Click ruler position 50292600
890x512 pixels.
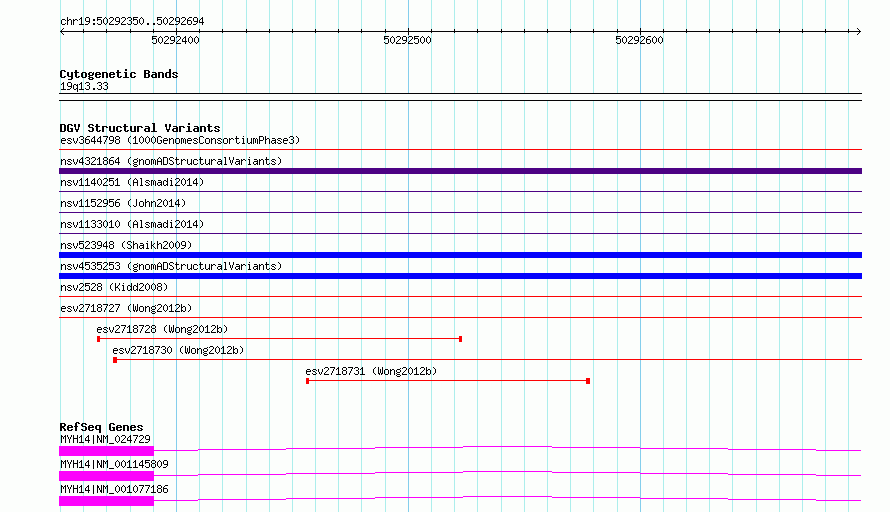point(640,40)
